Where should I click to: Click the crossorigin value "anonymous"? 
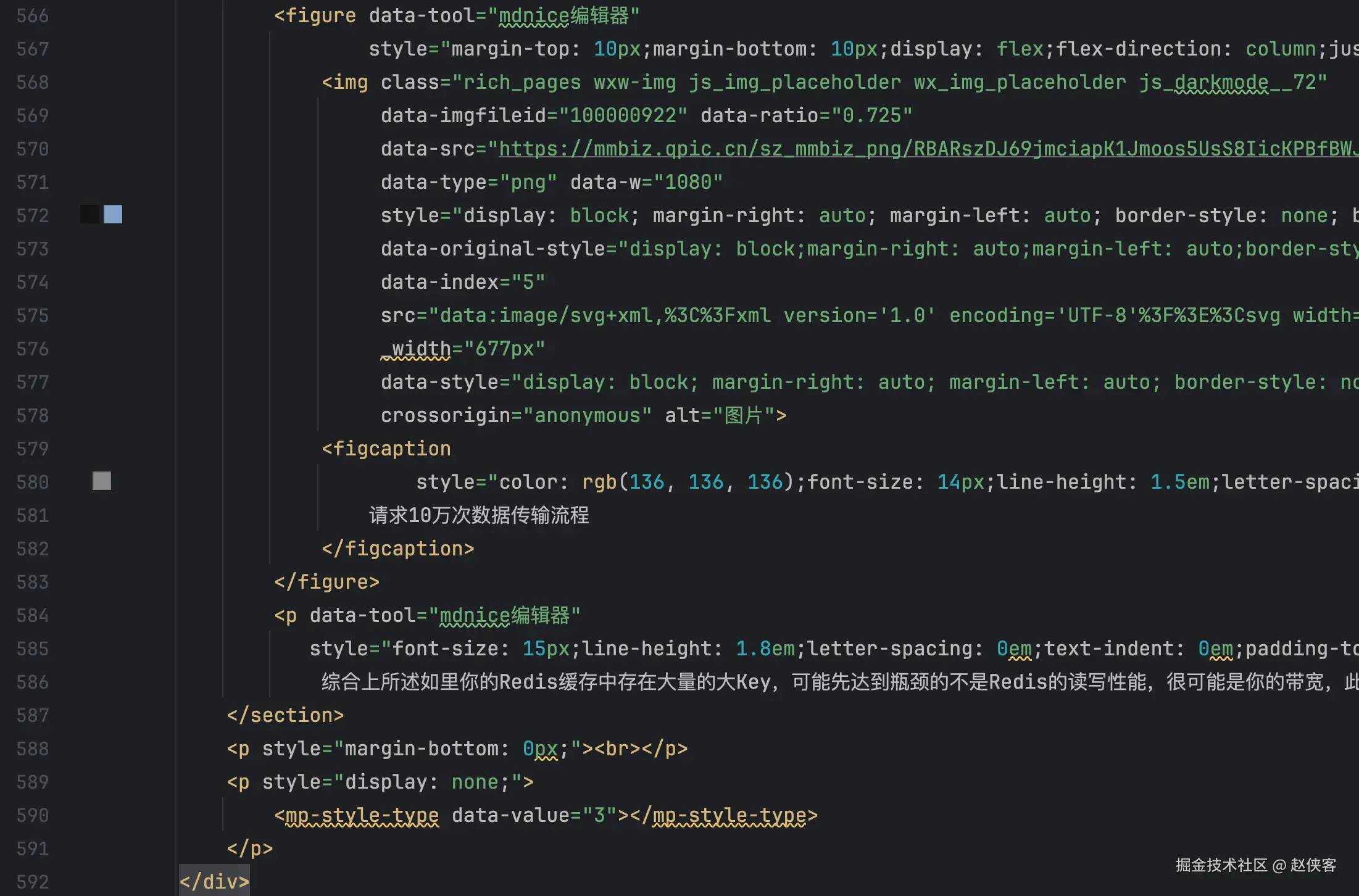(588, 415)
